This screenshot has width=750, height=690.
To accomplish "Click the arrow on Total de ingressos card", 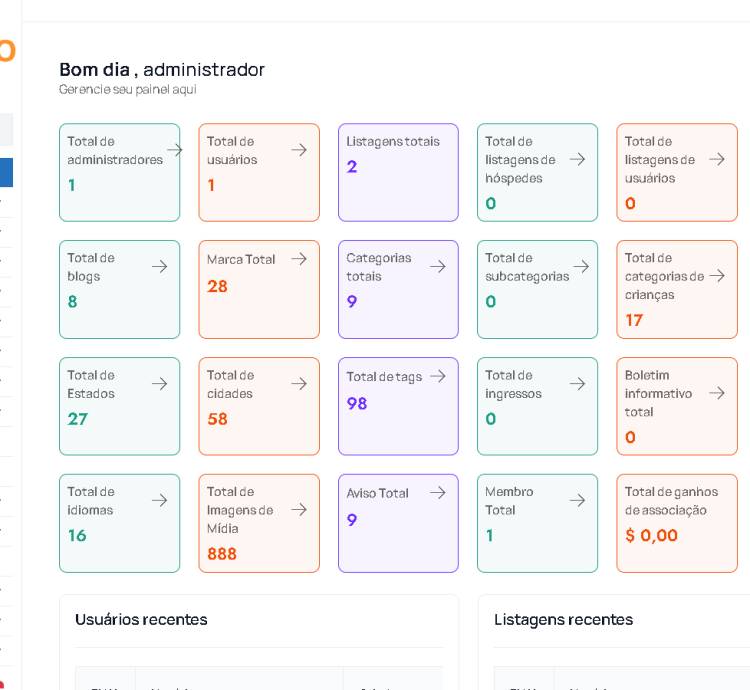I will coord(577,384).
